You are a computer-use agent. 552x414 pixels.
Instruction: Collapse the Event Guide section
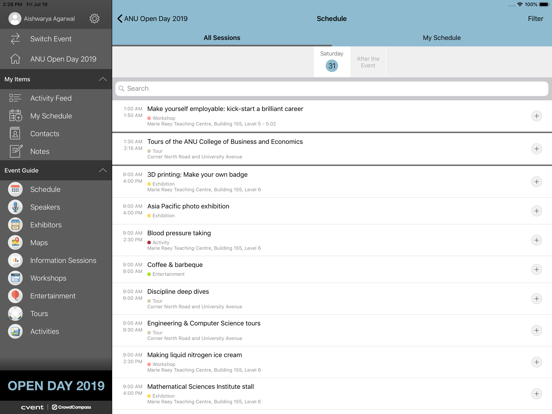103,170
